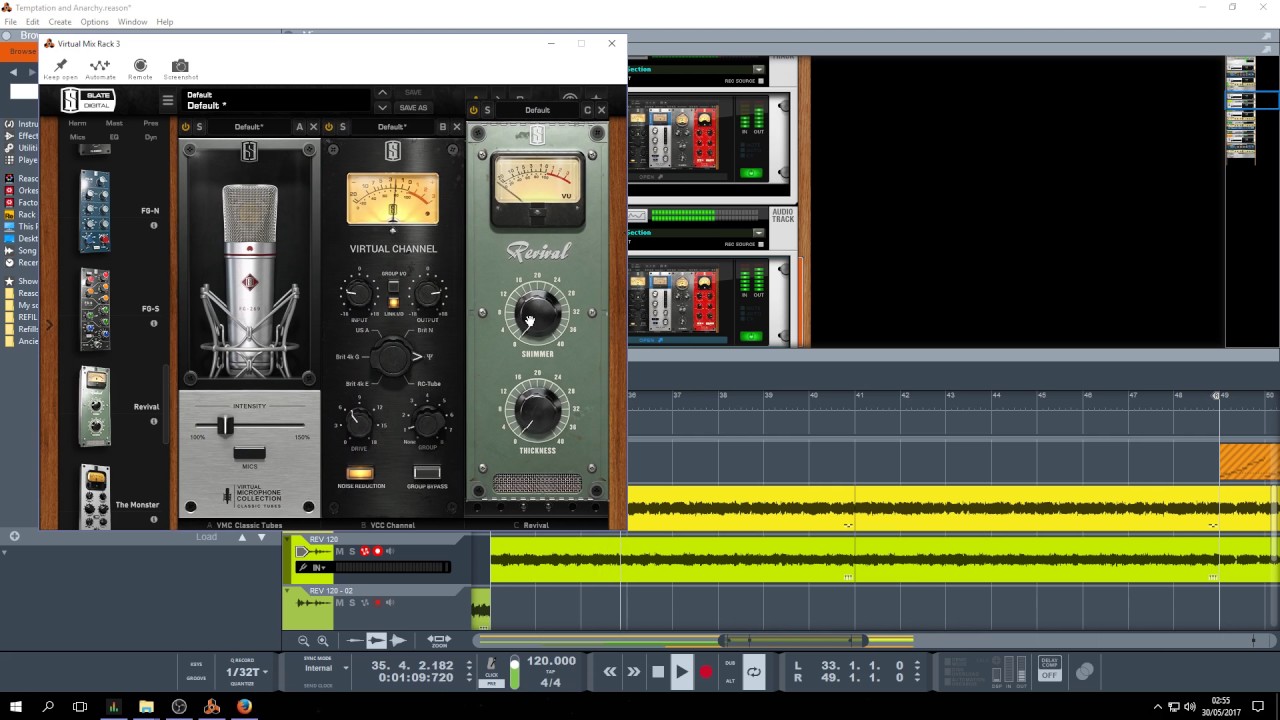
Task: Open the Options menu
Action: coord(94,21)
